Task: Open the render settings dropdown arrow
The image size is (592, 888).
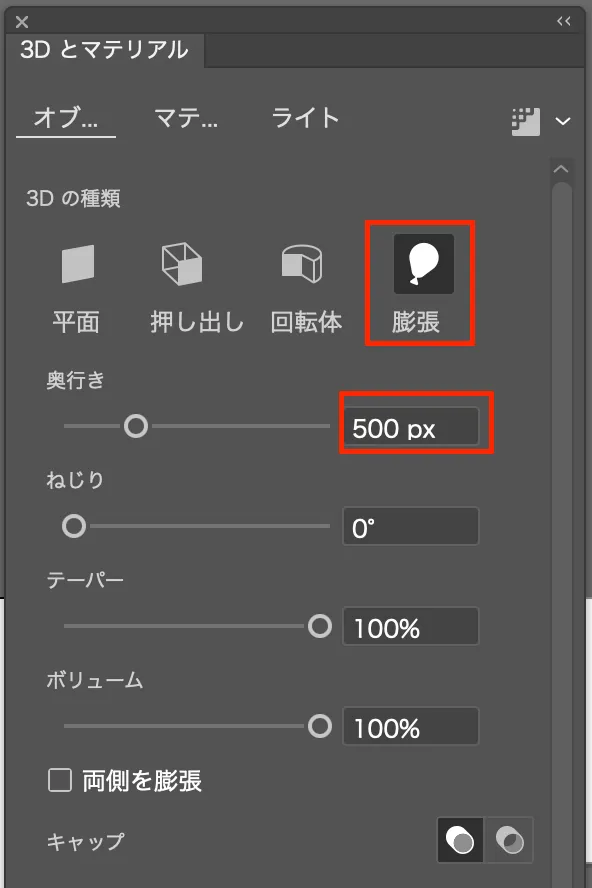Action: coord(563,121)
